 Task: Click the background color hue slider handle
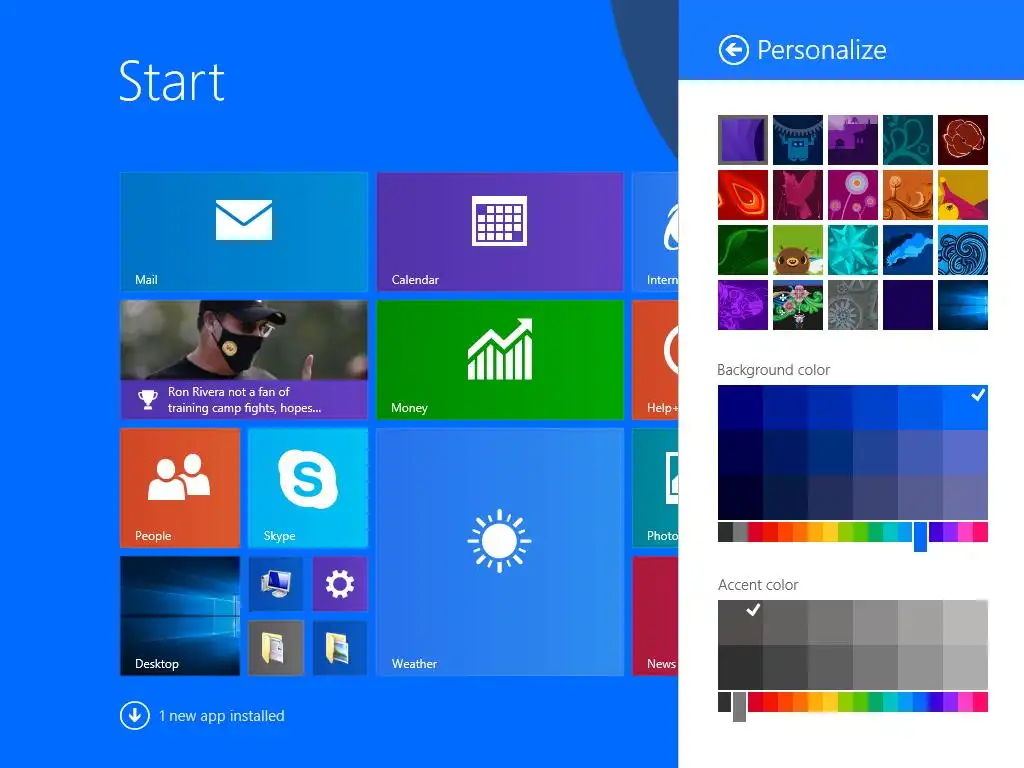[920, 537]
